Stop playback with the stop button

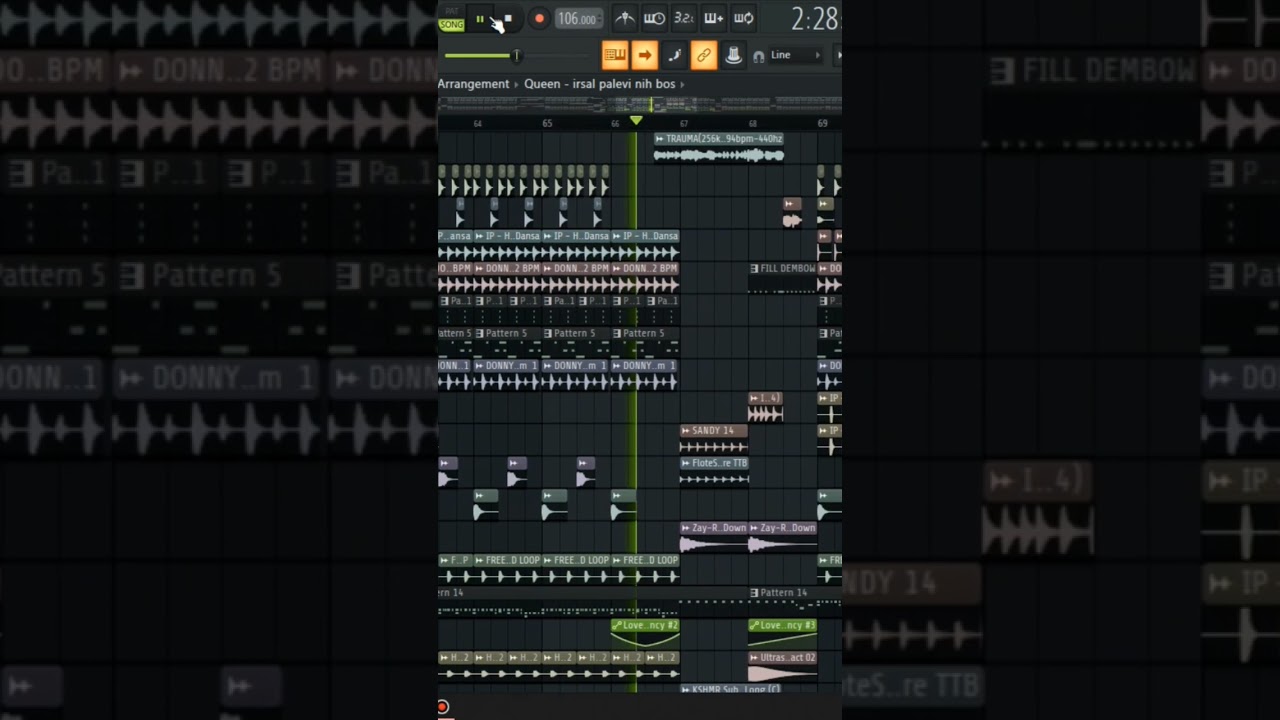point(508,19)
